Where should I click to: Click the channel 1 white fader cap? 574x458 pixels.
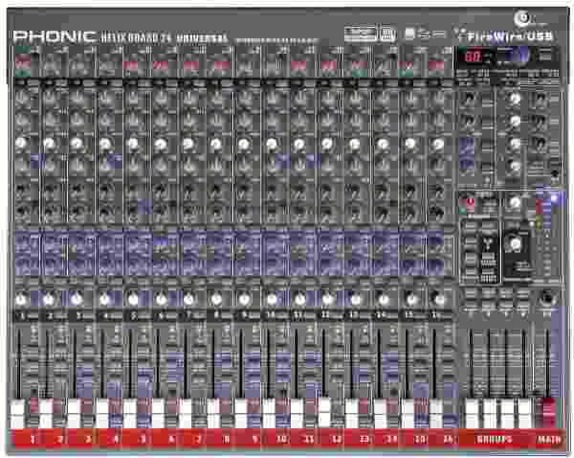coord(18,414)
